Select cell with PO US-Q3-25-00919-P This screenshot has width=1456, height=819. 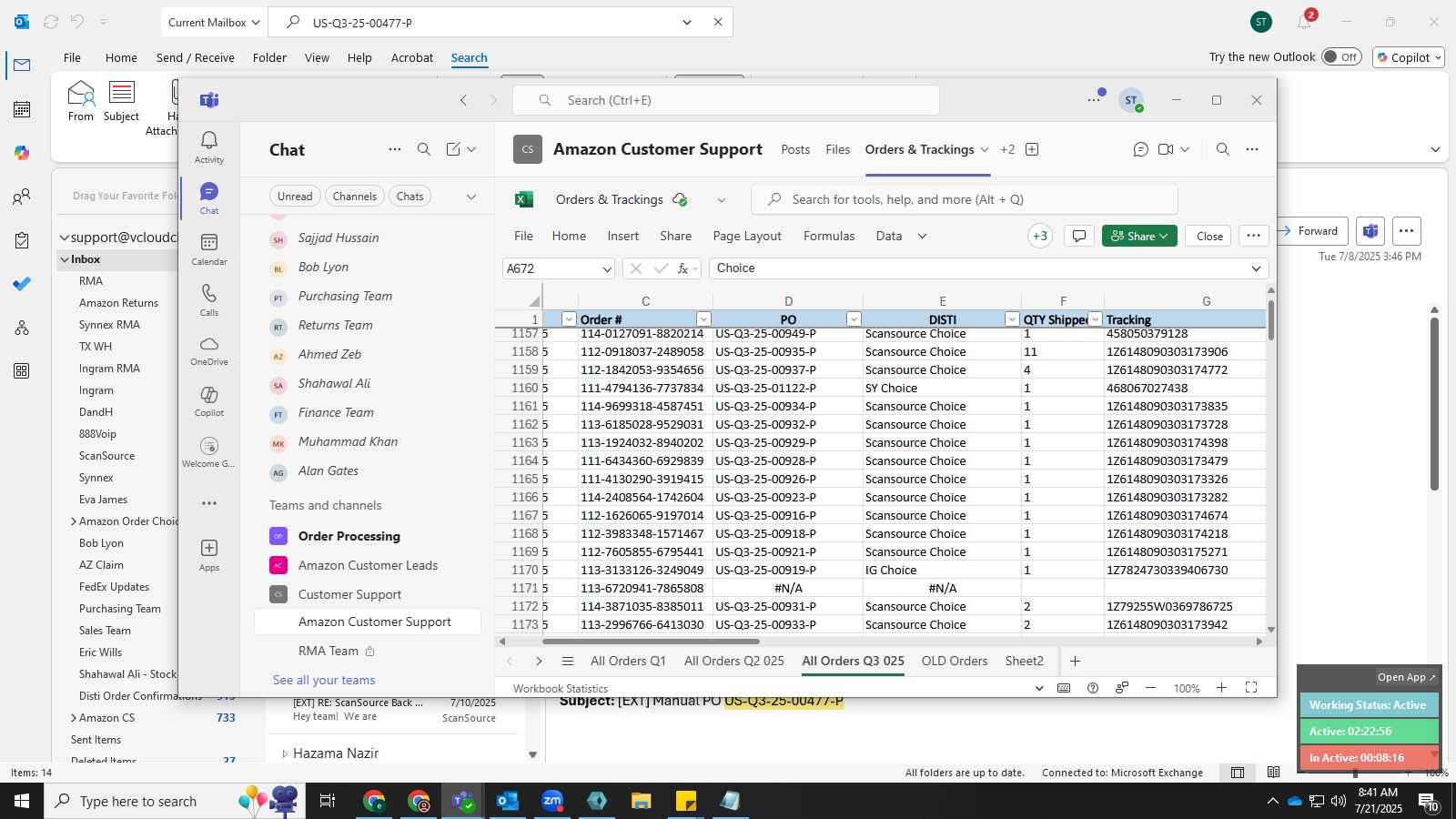(x=788, y=570)
